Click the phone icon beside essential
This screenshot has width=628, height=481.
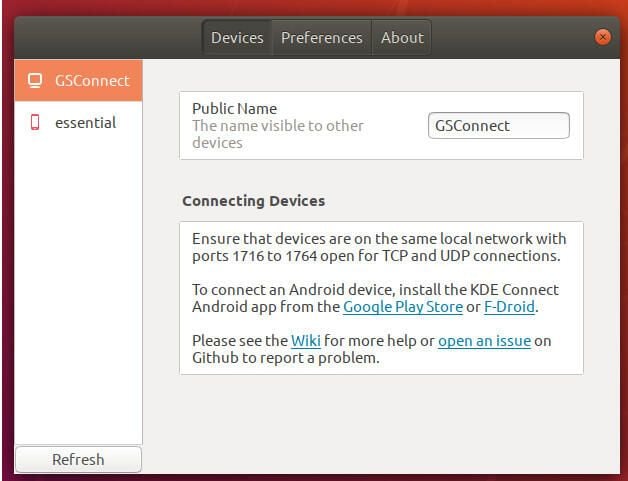(x=35, y=122)
